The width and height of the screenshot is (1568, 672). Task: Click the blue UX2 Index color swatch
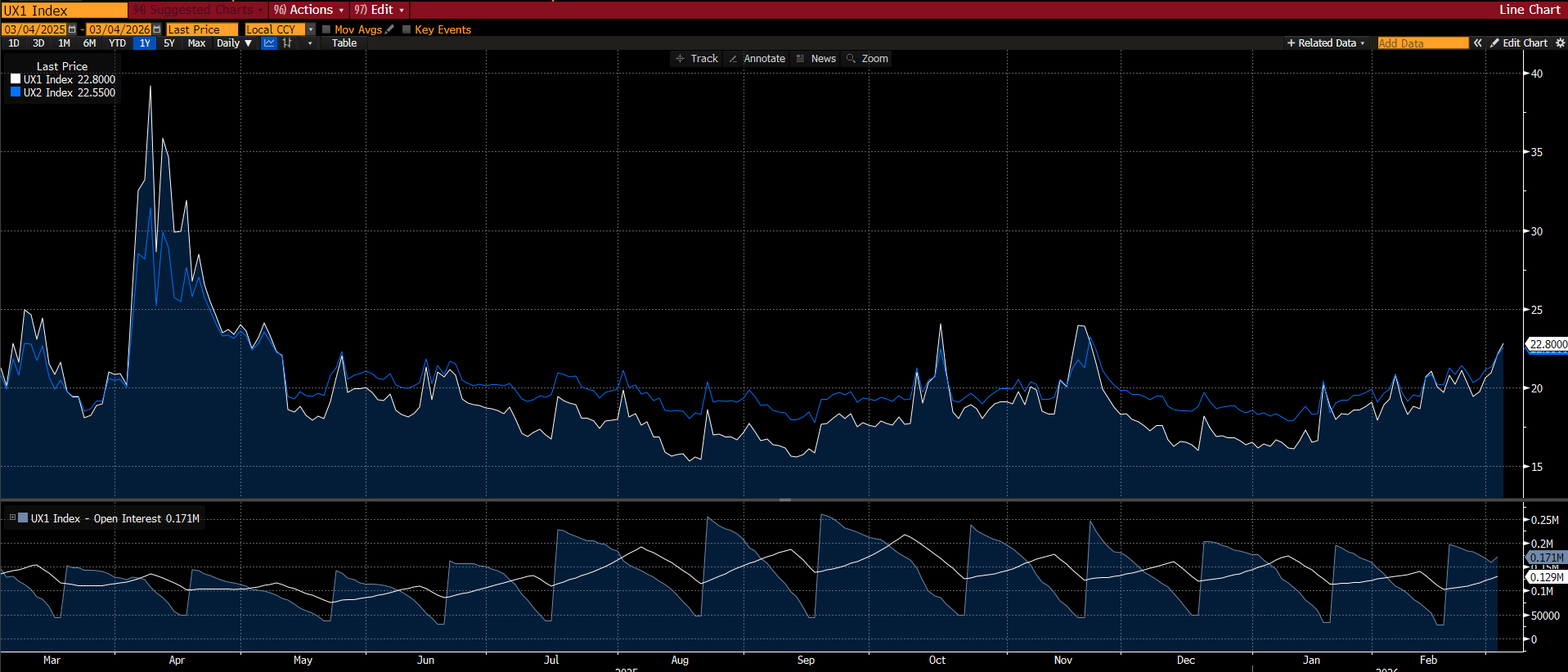point(16,92)
